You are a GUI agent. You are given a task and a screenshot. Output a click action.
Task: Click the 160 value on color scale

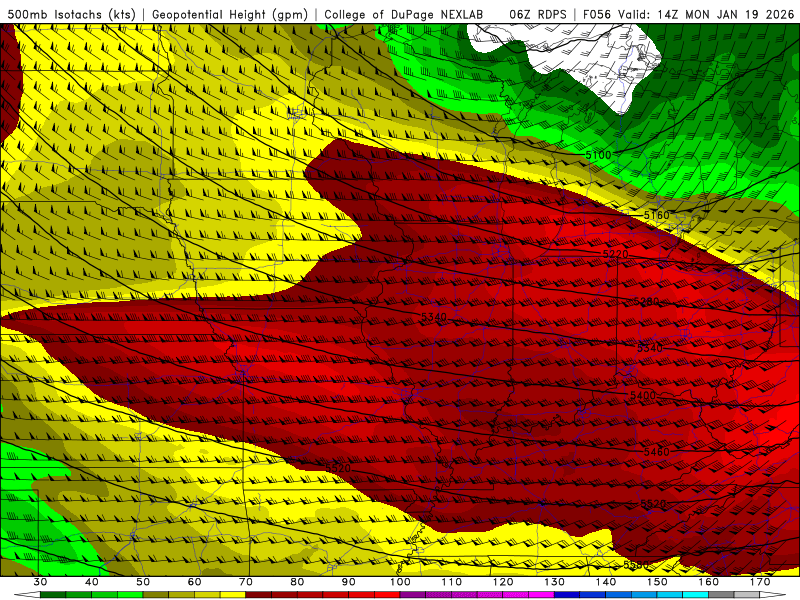709,582
